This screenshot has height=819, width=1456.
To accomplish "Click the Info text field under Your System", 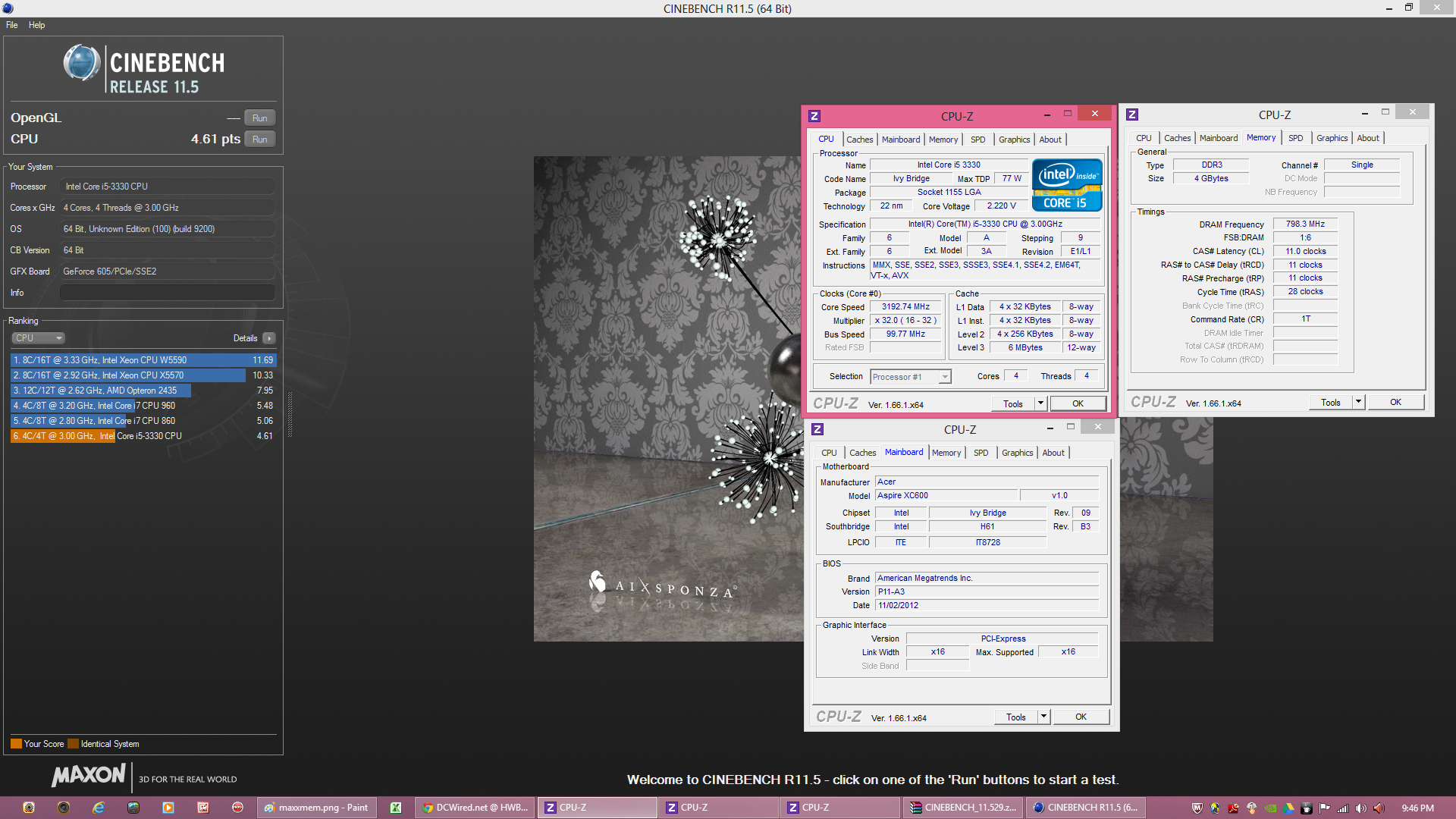I will [168, 293].
